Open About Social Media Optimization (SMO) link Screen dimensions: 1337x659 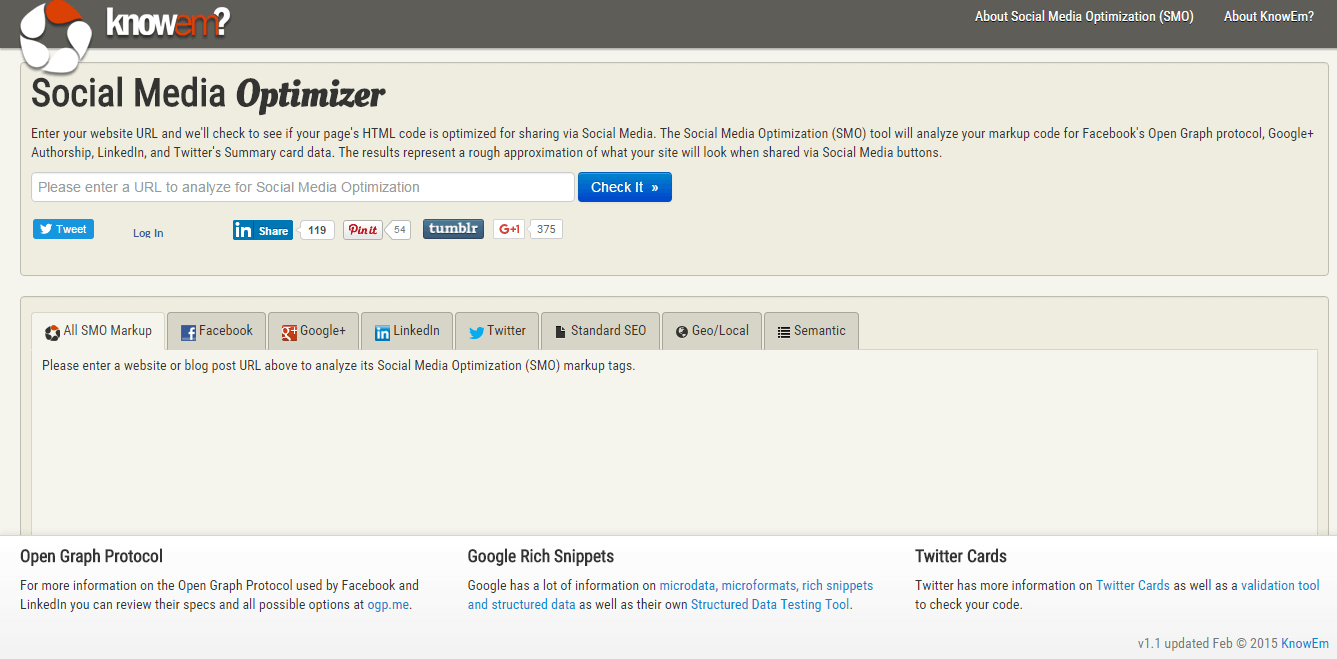point(1084,16)
